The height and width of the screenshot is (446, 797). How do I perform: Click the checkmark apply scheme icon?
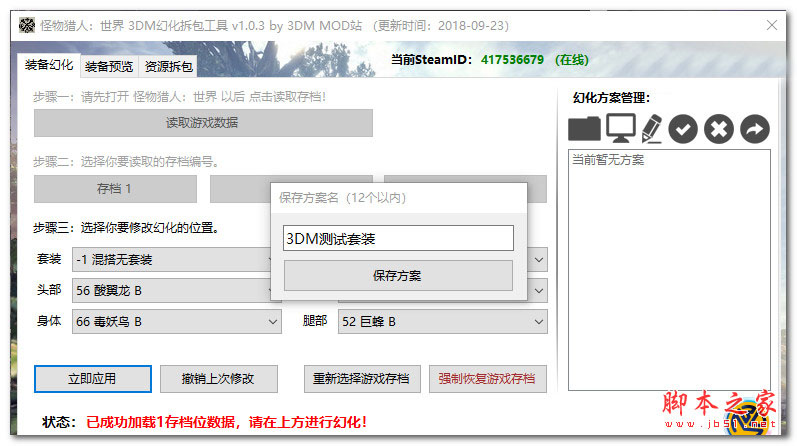[683, 129]
